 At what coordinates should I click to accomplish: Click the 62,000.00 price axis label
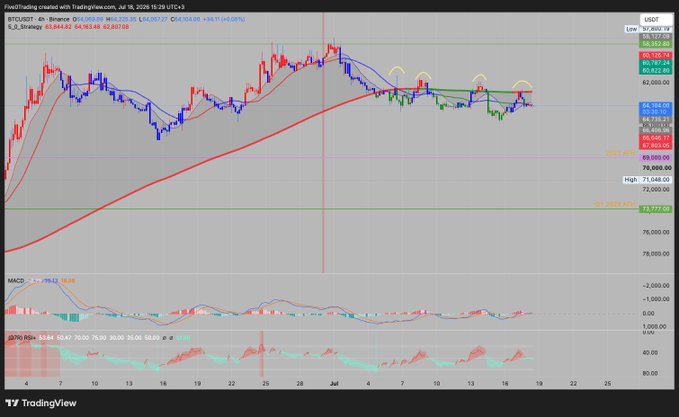656,82
